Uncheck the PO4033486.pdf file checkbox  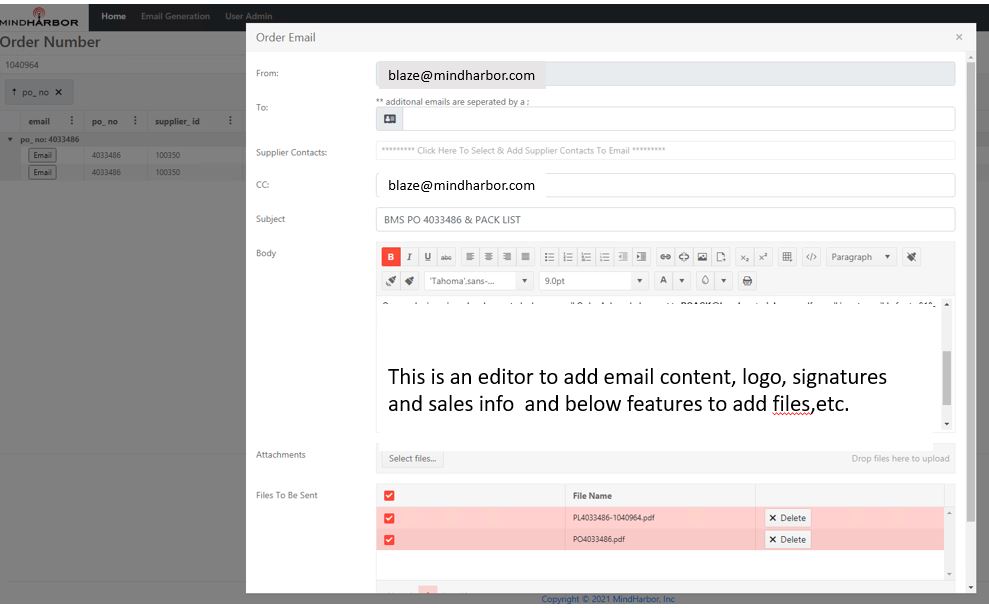click(389, 540)
